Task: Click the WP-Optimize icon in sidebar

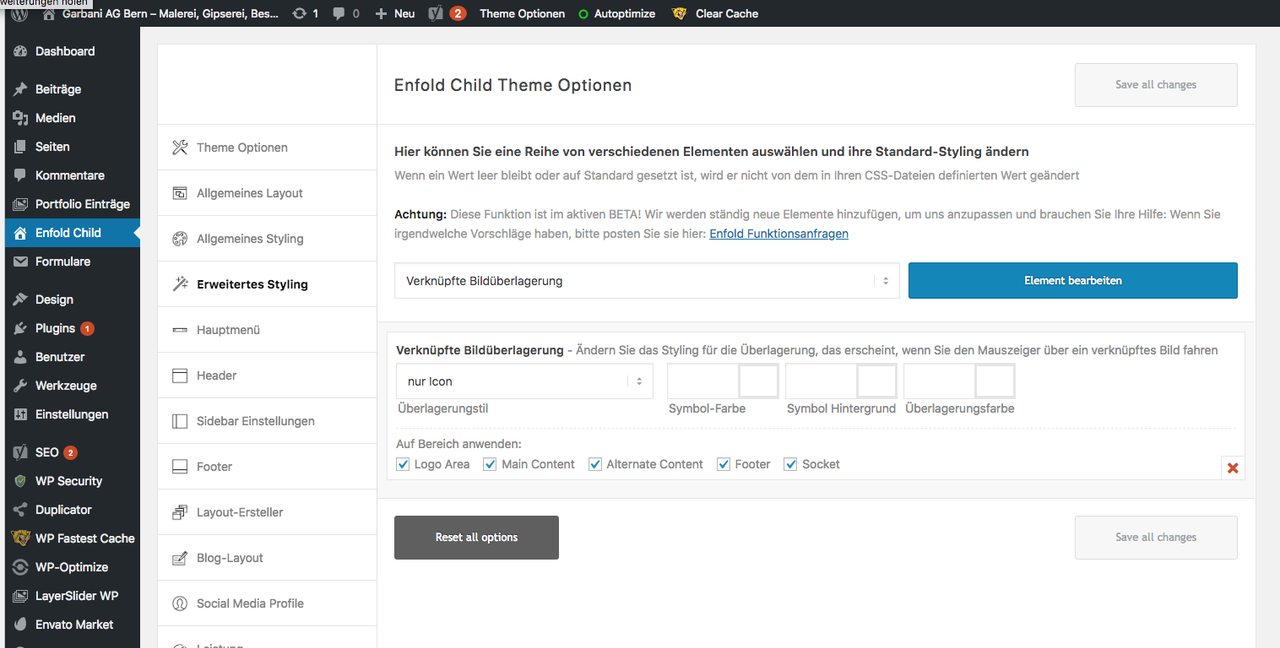Action: tap(20, 567)
